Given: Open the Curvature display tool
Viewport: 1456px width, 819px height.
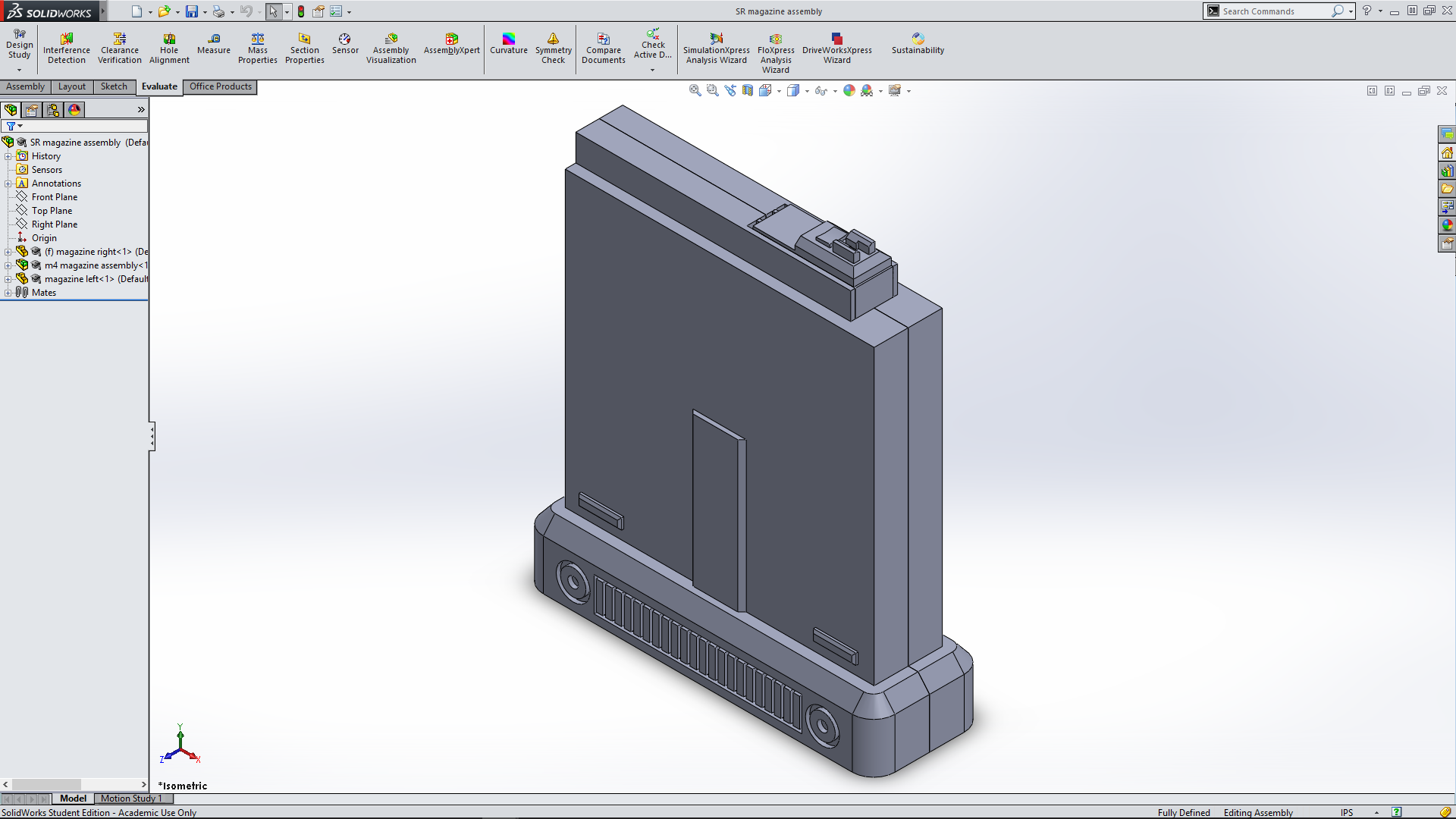Looking at the screenshot, I should coord(508,44).
